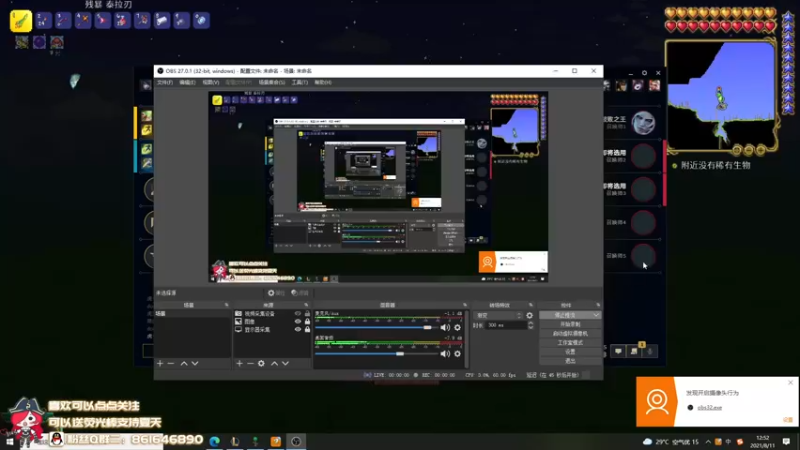Image resolution: width=800 pixels, height=450 pixels.
Task: Toggle visibility of 视频采集设备 source
Action: [x=298, y=314]
